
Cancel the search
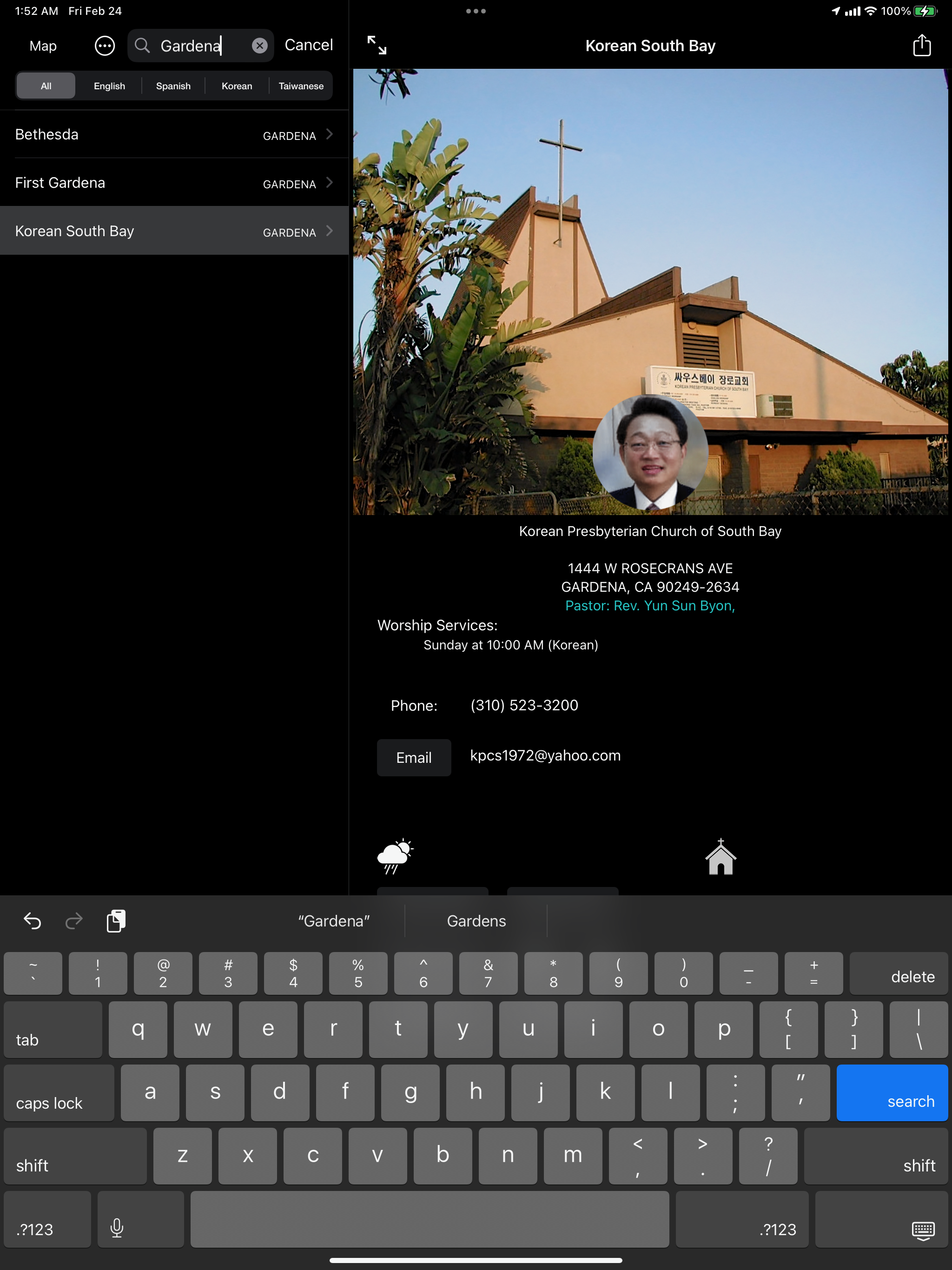308,45
